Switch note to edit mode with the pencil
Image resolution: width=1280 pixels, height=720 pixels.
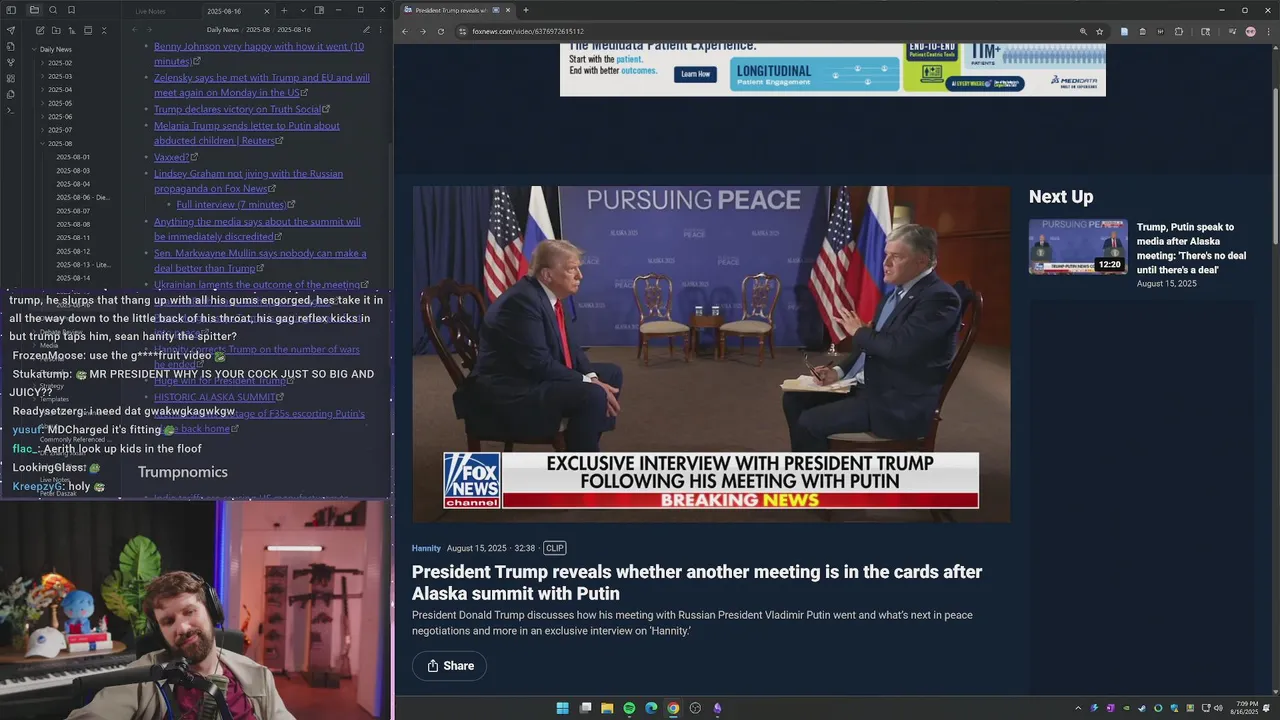click(x=366, y=30)
